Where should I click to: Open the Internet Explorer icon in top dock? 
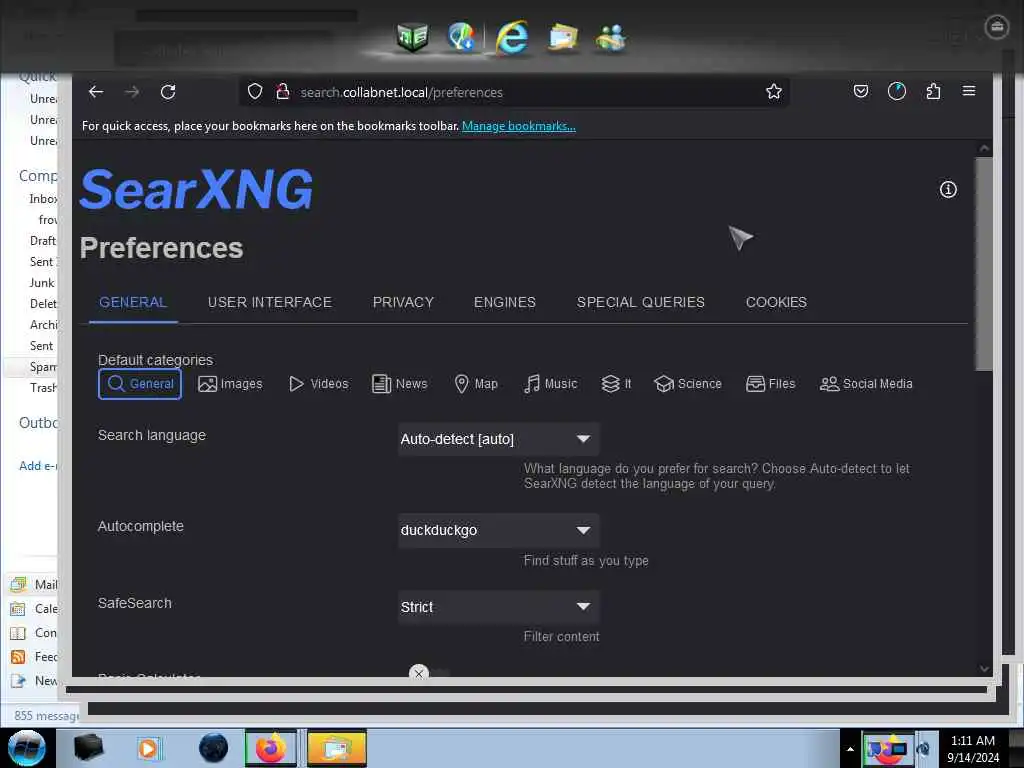[x=511, y=37]
